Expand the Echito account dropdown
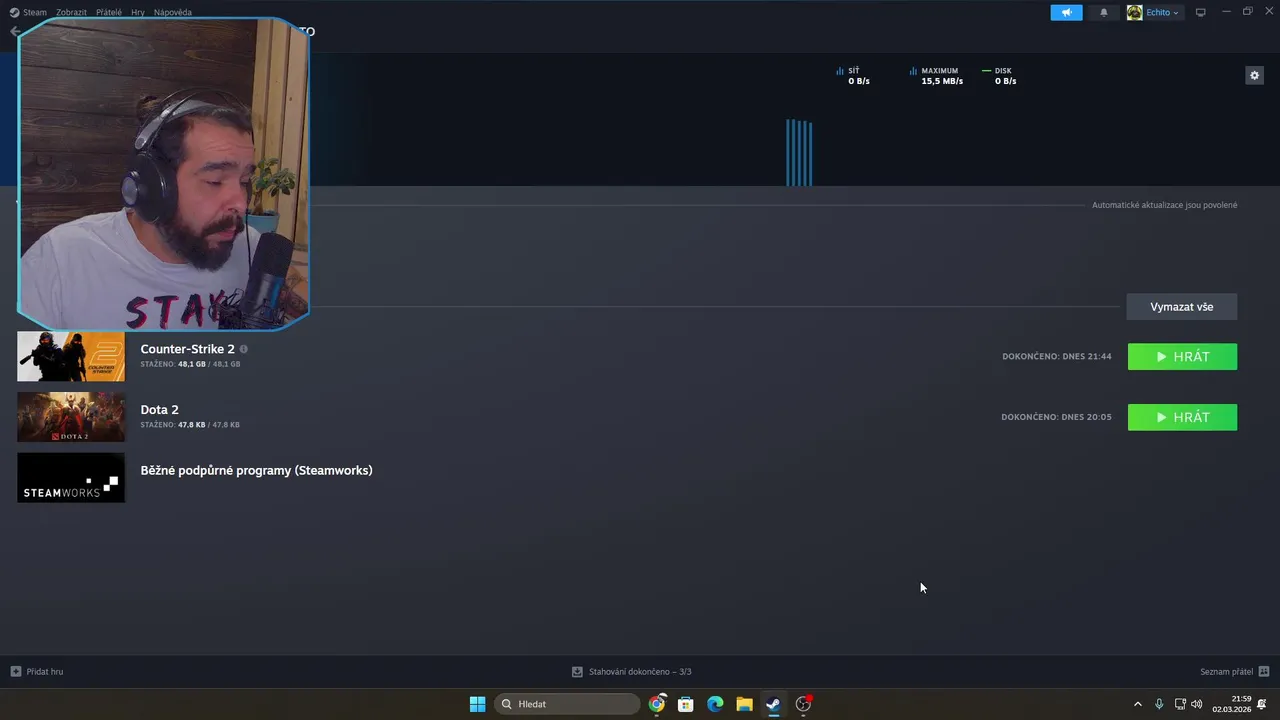 coord(1162,12)
